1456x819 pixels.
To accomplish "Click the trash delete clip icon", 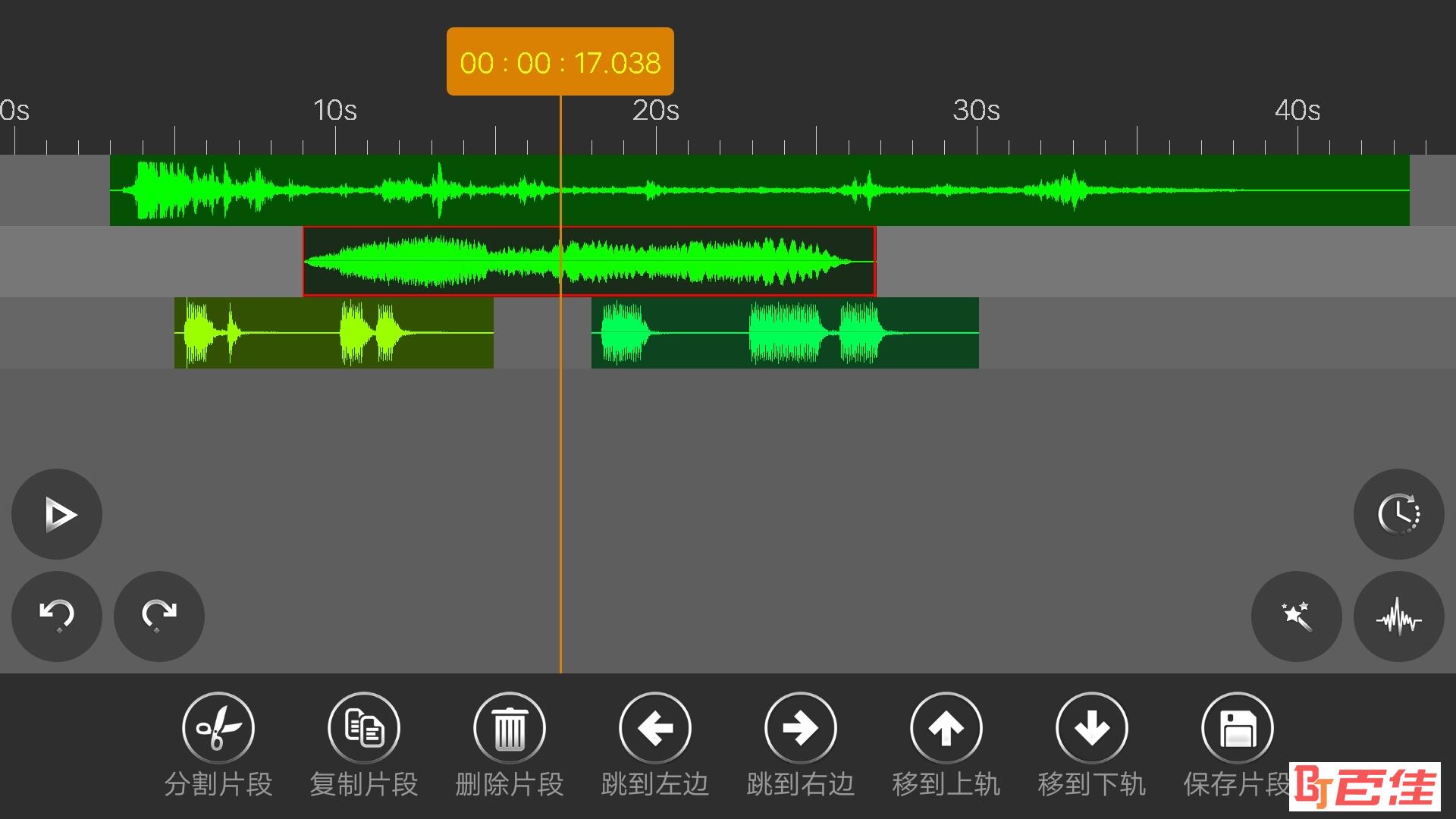I will (510, 728).
